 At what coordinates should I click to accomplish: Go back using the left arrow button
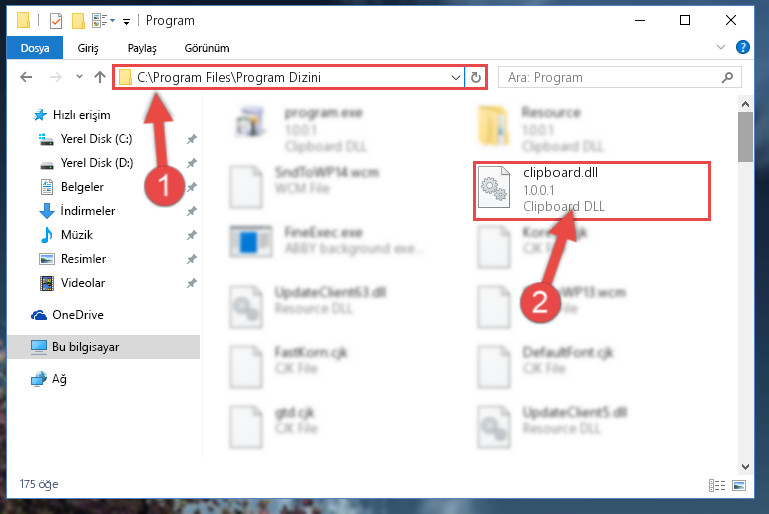tap(26, 77)
